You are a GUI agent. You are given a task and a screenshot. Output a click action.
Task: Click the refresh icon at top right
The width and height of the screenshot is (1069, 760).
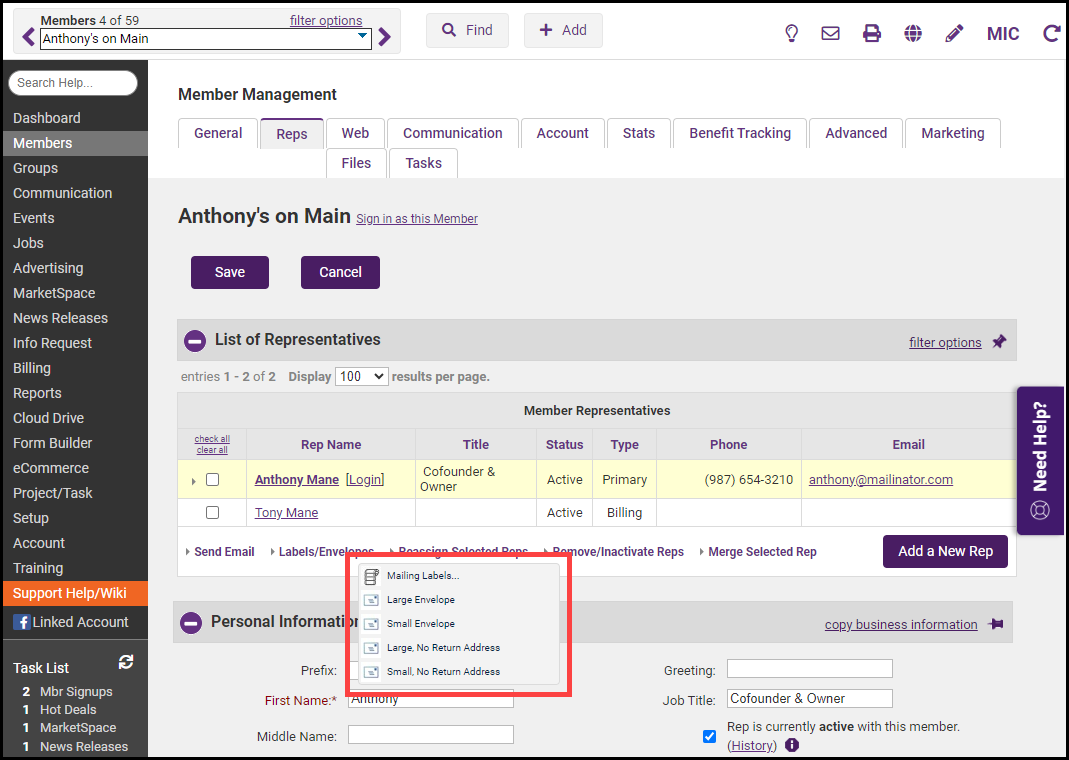click(1051, 33)
